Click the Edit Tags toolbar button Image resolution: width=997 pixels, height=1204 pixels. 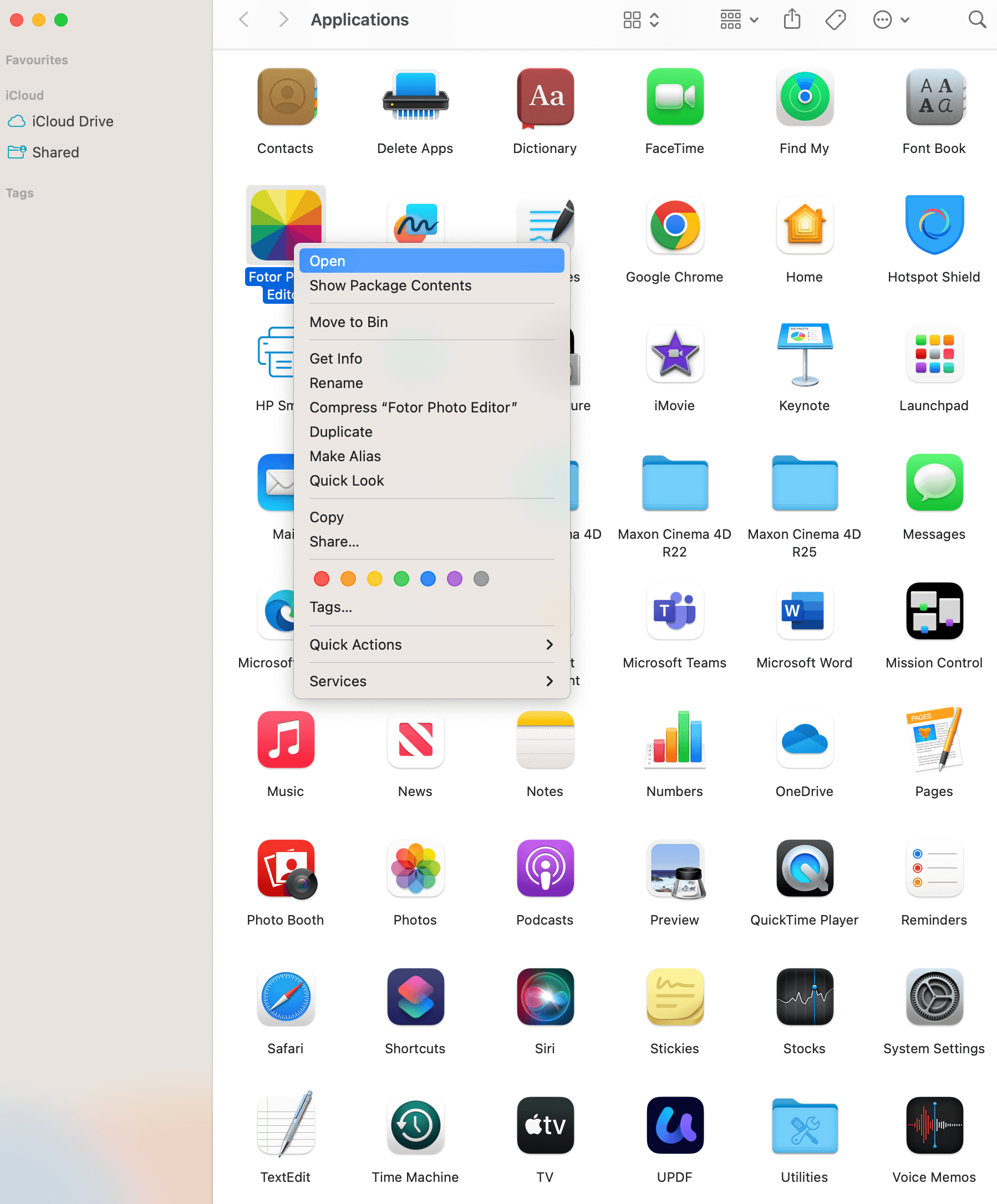click(836, 20)
